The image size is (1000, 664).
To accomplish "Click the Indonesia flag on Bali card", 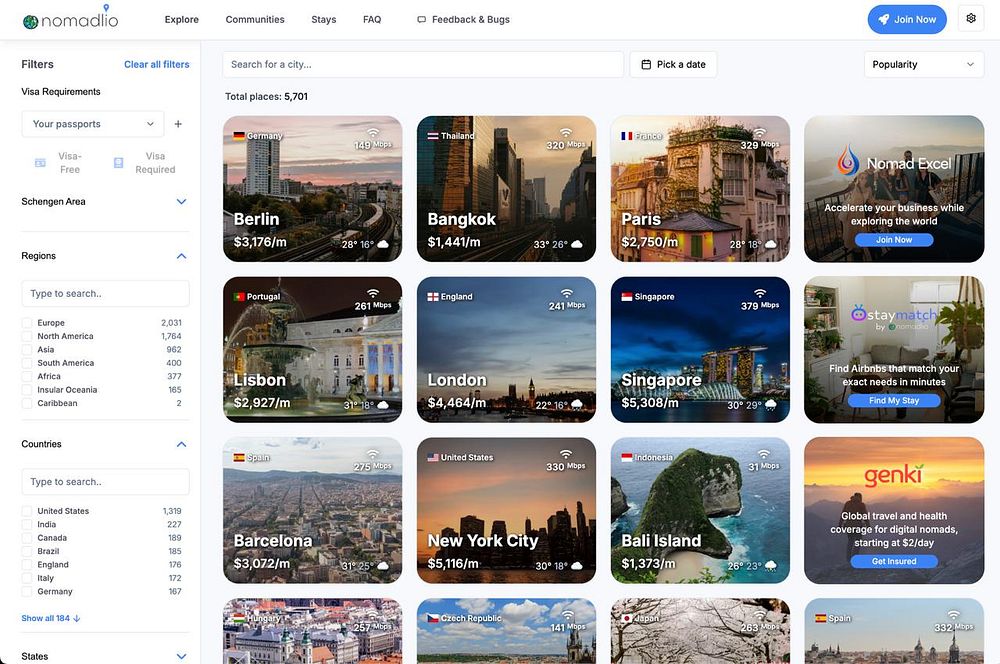I will 627,457.
